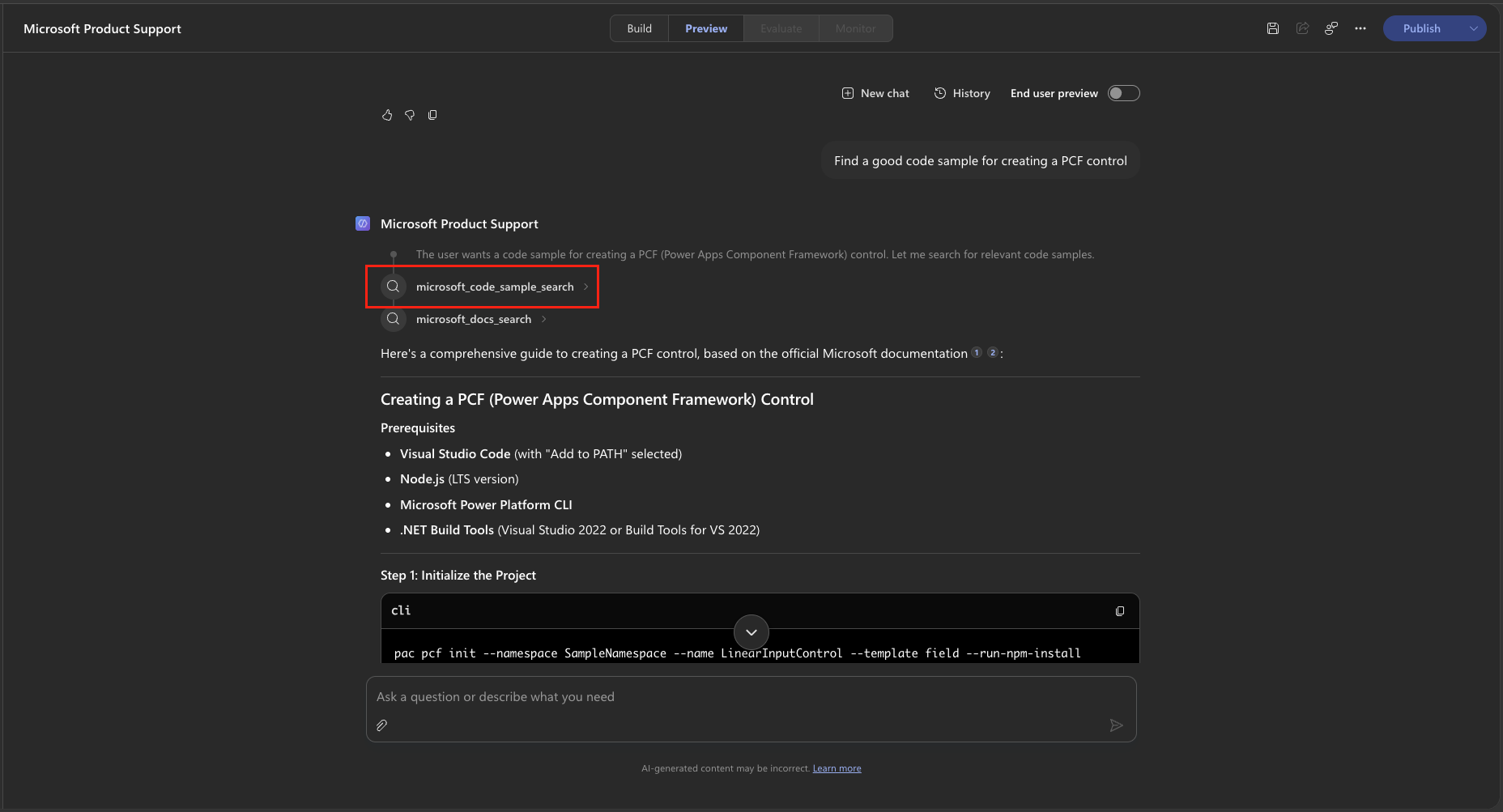Click the thumbs down feedback icon
This screenshot has height=812, width=1503.
(x=410, y=115)
